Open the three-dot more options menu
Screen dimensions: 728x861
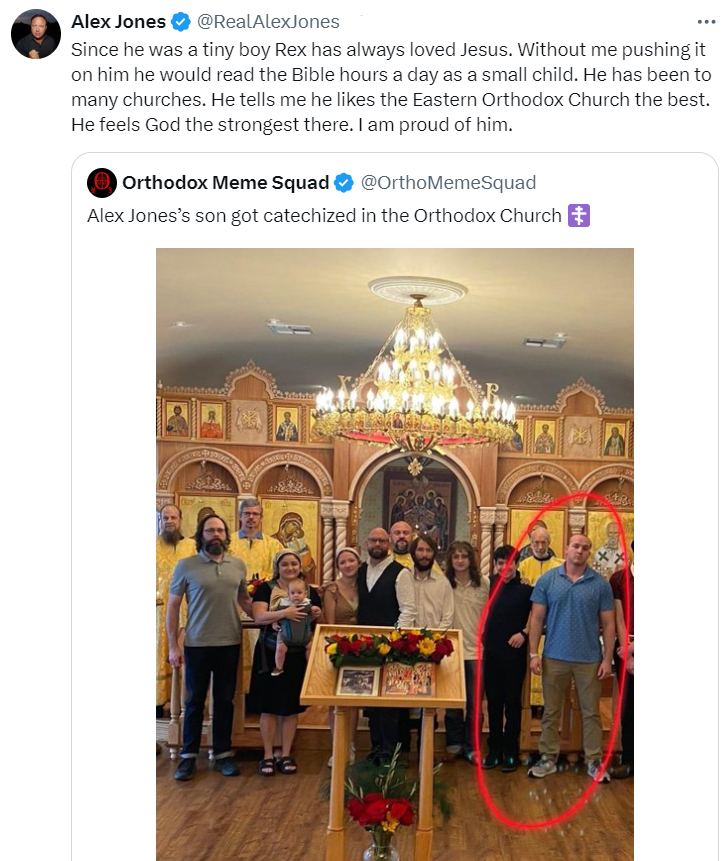(x=706, y=22)
